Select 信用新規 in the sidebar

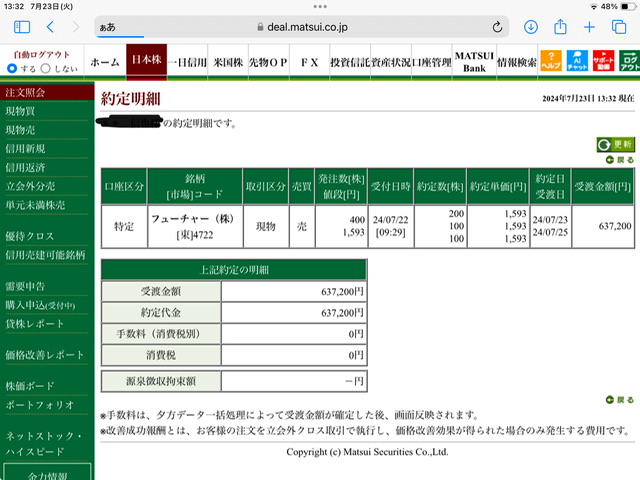pyautogui.click(x=25, y=149)
